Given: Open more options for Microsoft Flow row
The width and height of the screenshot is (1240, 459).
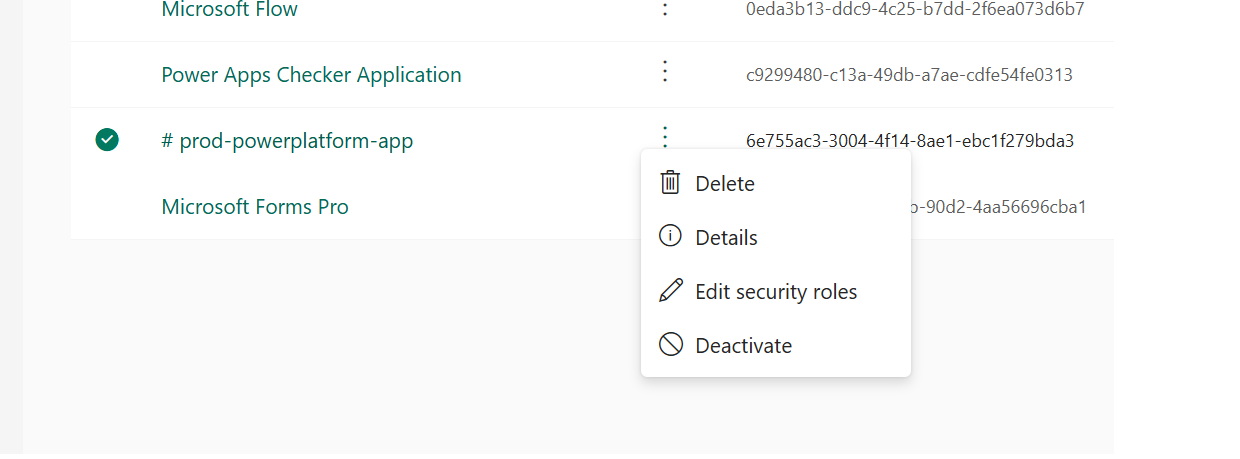Looking at the screenshot, I should tap(665, 9).
